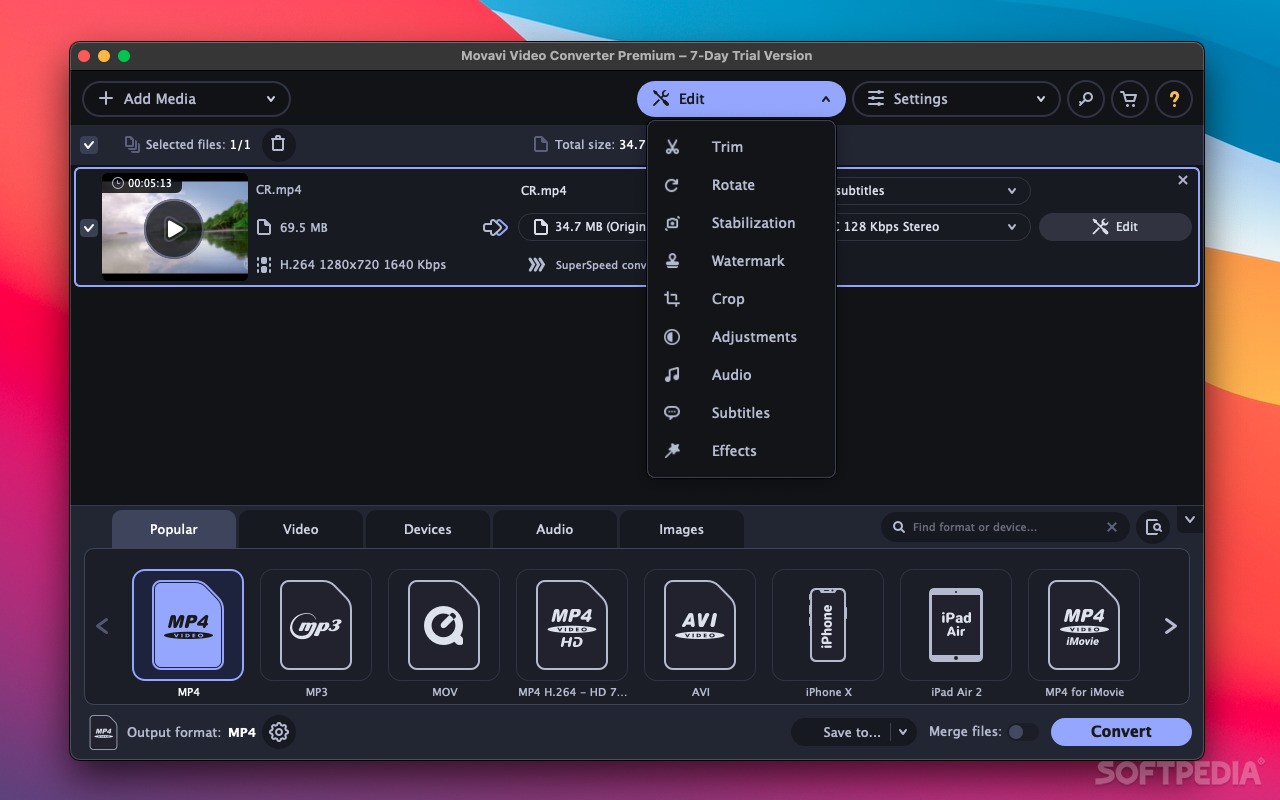Select the Trim option in Edit menu
Image resolution: width=1280 pixels, height=800 pixels.
(727, 147)
